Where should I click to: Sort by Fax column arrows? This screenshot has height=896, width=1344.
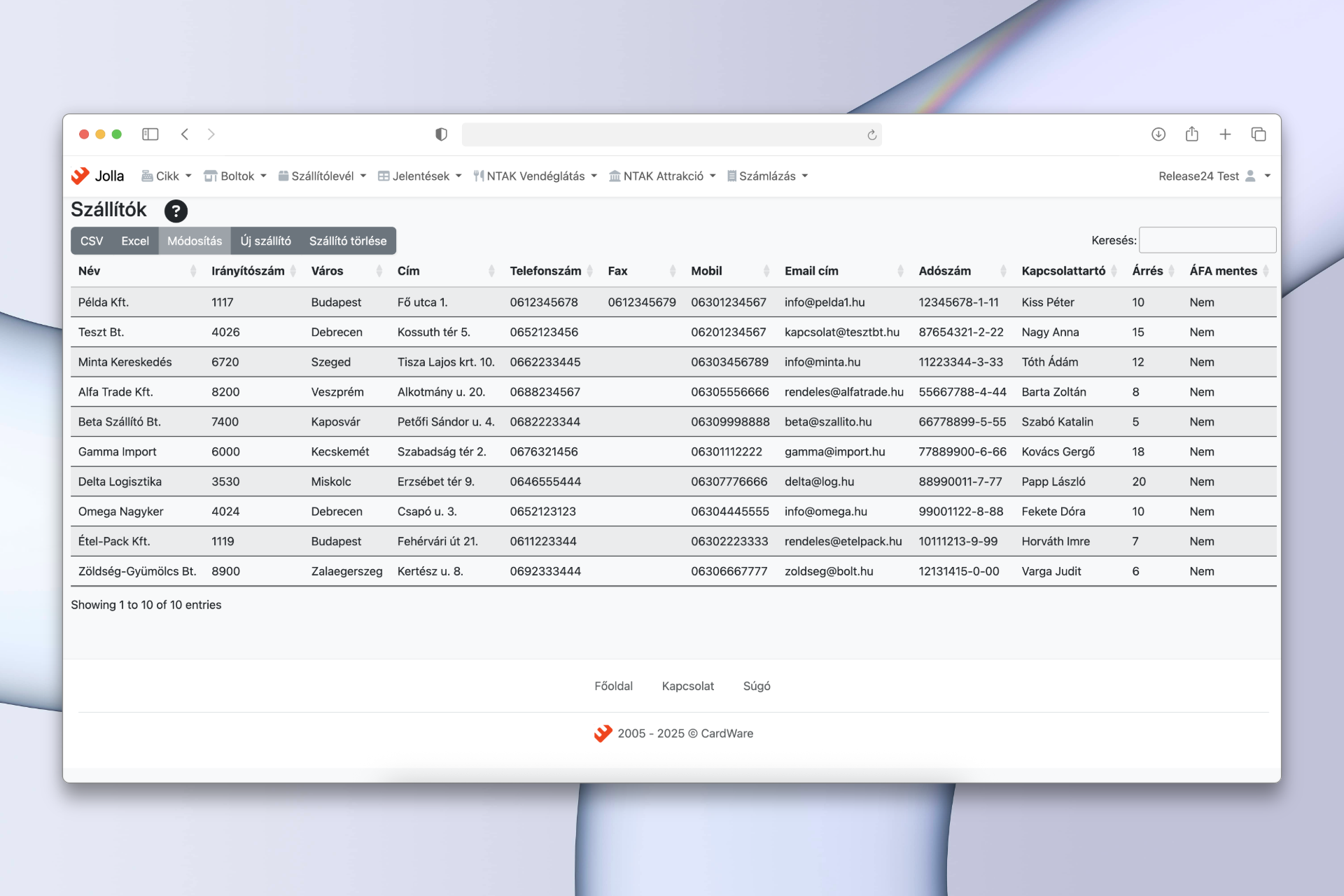point(673,271)
